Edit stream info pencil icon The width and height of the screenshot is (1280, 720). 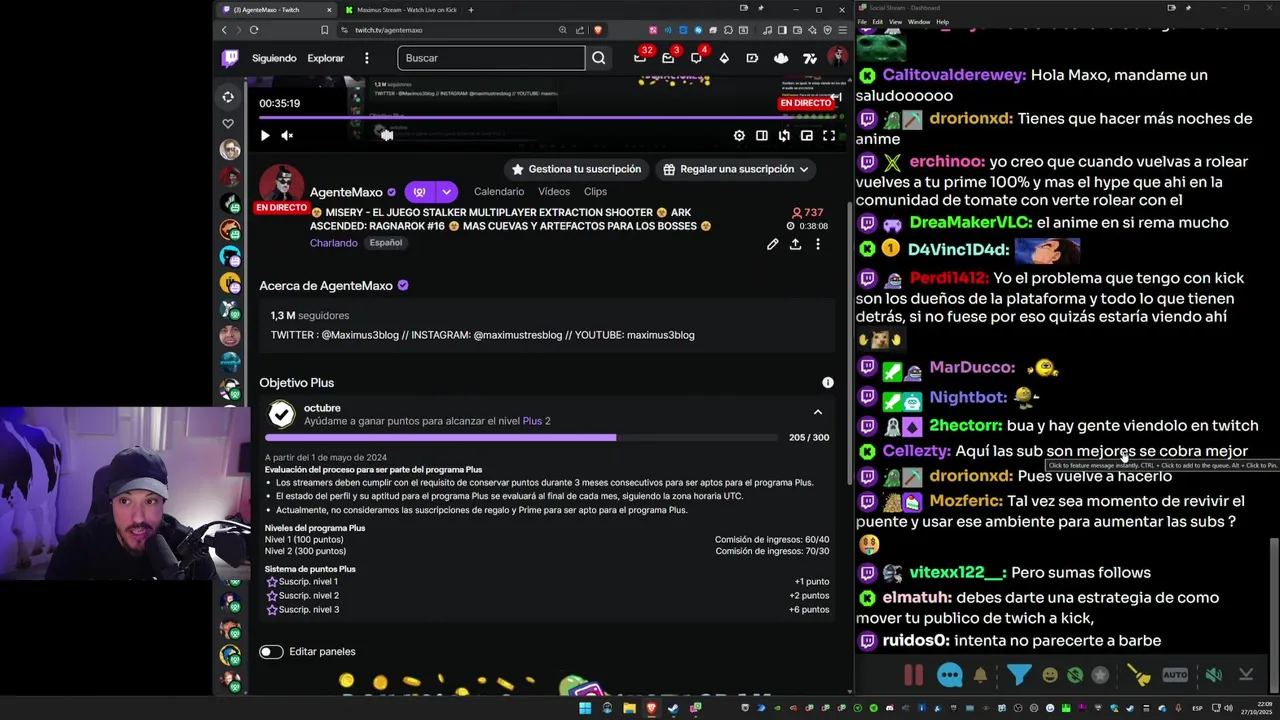773,244
